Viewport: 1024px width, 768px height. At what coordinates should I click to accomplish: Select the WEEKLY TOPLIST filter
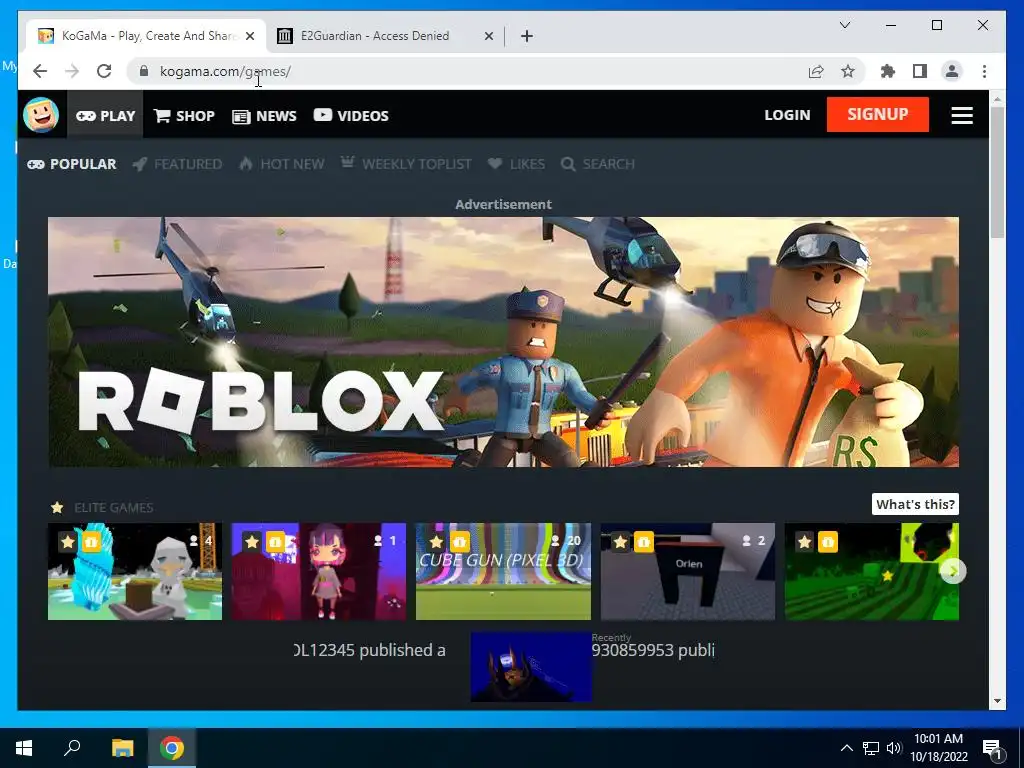coord(406,164)
